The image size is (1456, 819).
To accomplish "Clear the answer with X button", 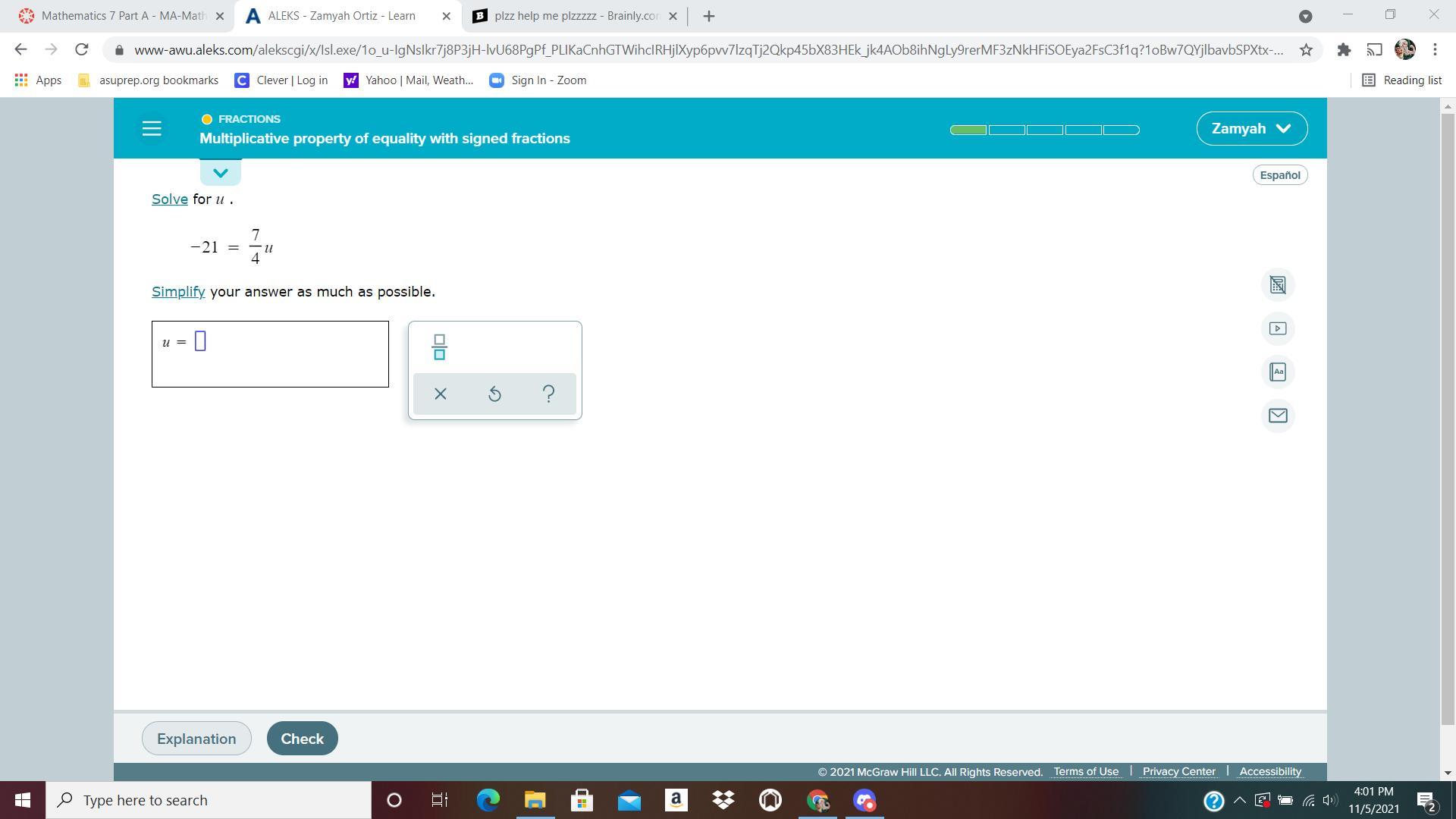I will 440,394.
